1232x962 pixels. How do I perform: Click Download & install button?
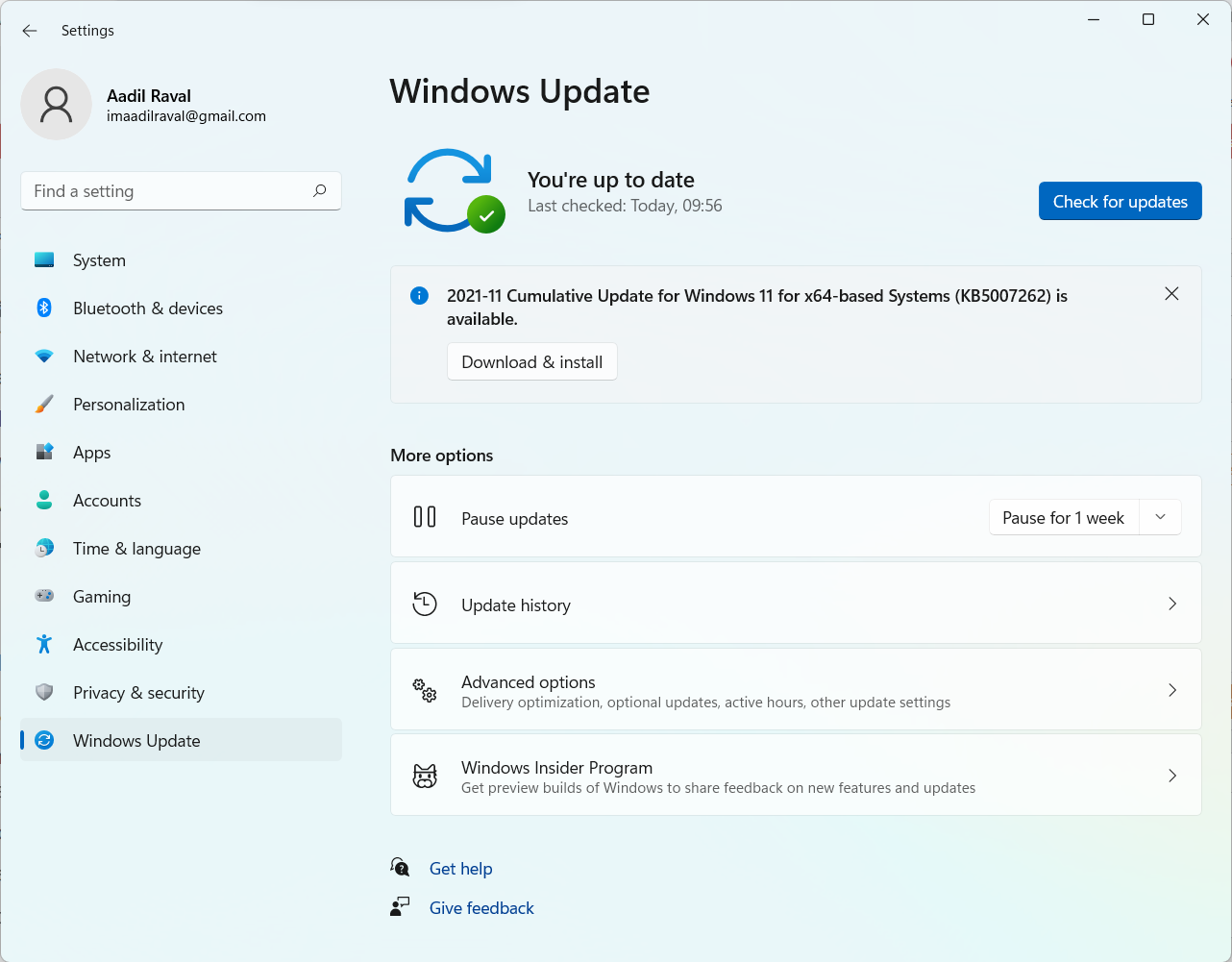531,362
